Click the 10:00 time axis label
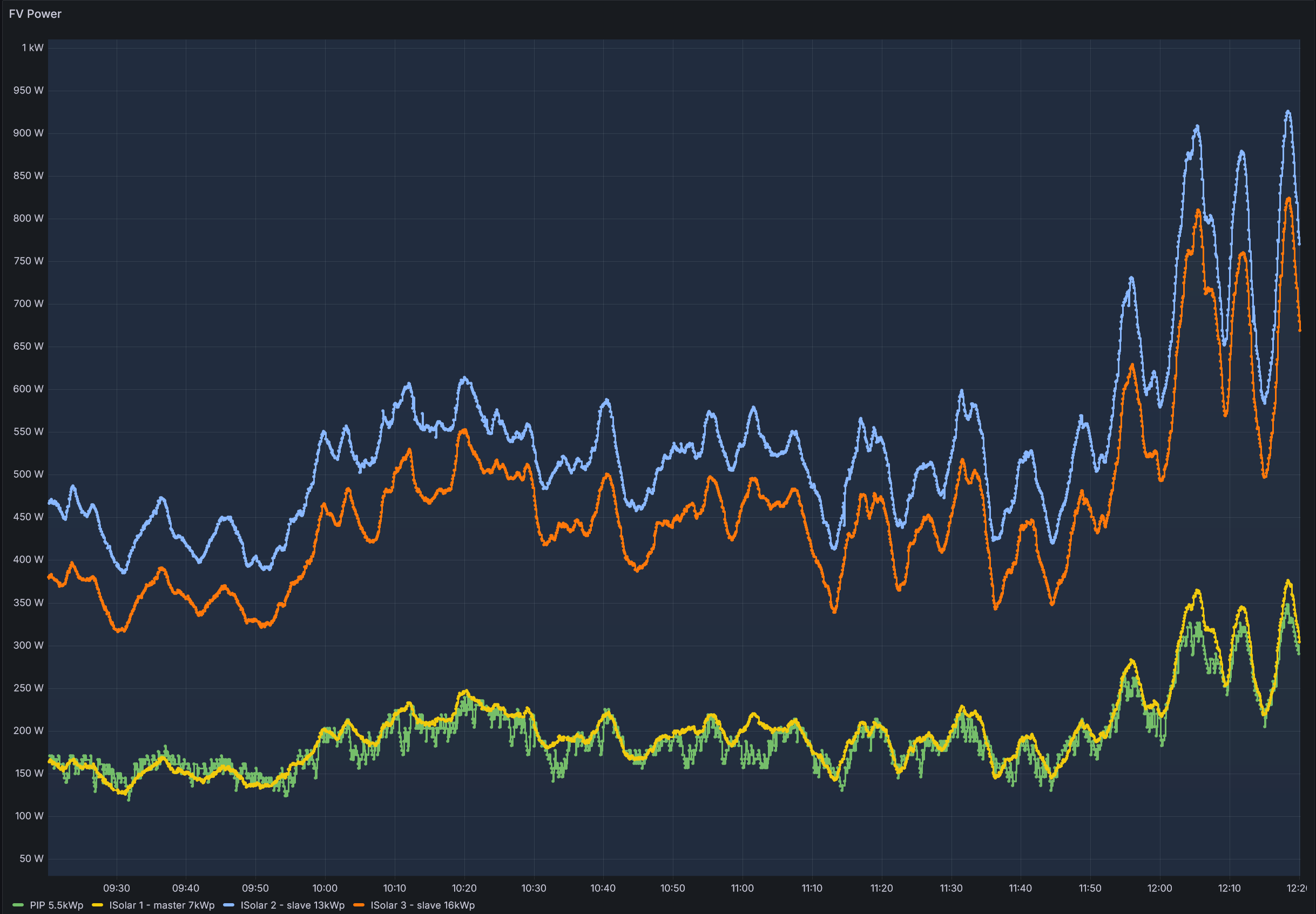 [325, 888]
